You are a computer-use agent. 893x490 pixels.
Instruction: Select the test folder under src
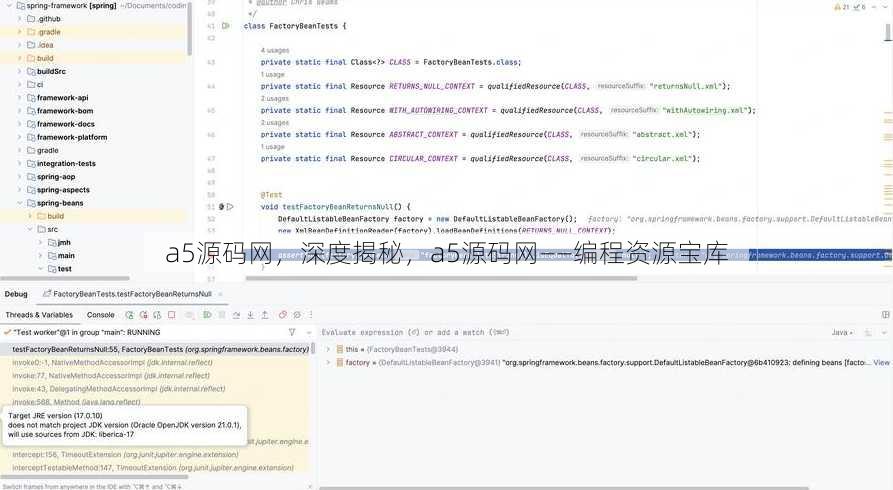64,269
